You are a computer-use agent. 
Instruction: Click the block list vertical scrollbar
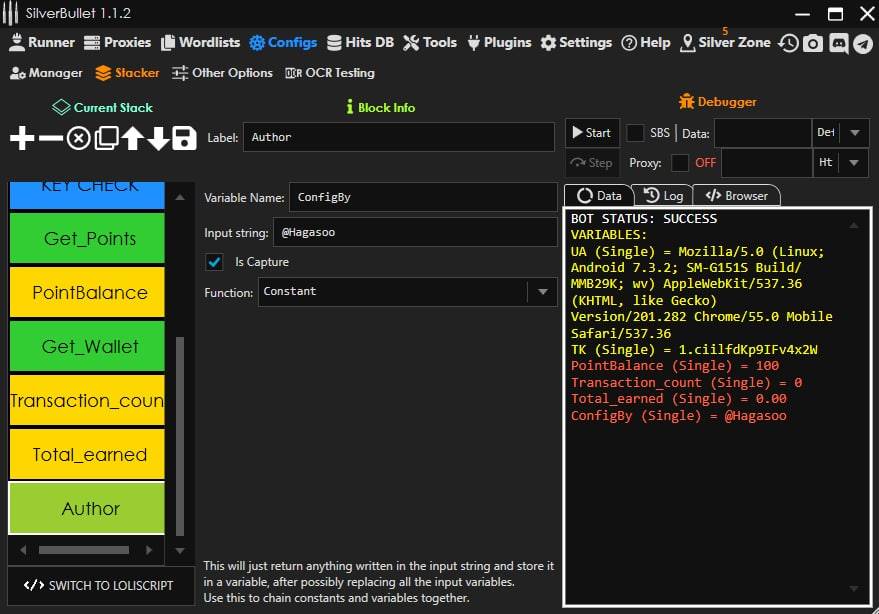tap(180, 435)
